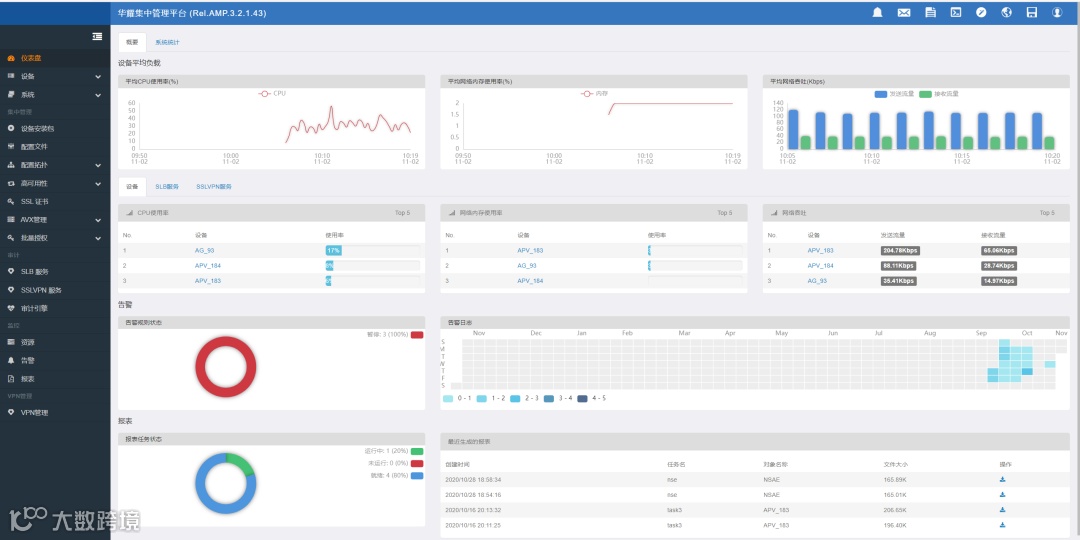The height and width of the screenshot is (540, 1080).
Task: Toggle the 接收流量 legend in the throughput chart
Action: [x=939, y=94]
